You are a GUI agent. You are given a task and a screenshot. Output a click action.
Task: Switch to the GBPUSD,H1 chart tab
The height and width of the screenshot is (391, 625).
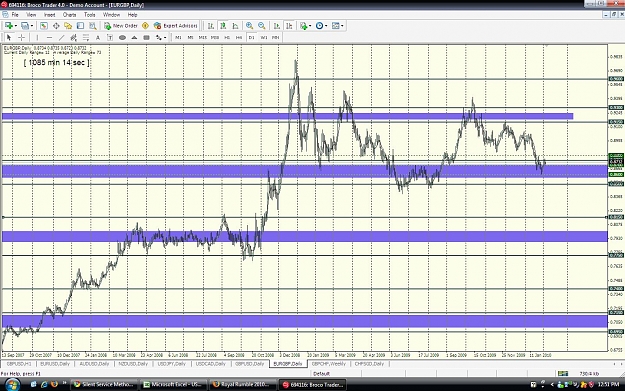19,364
